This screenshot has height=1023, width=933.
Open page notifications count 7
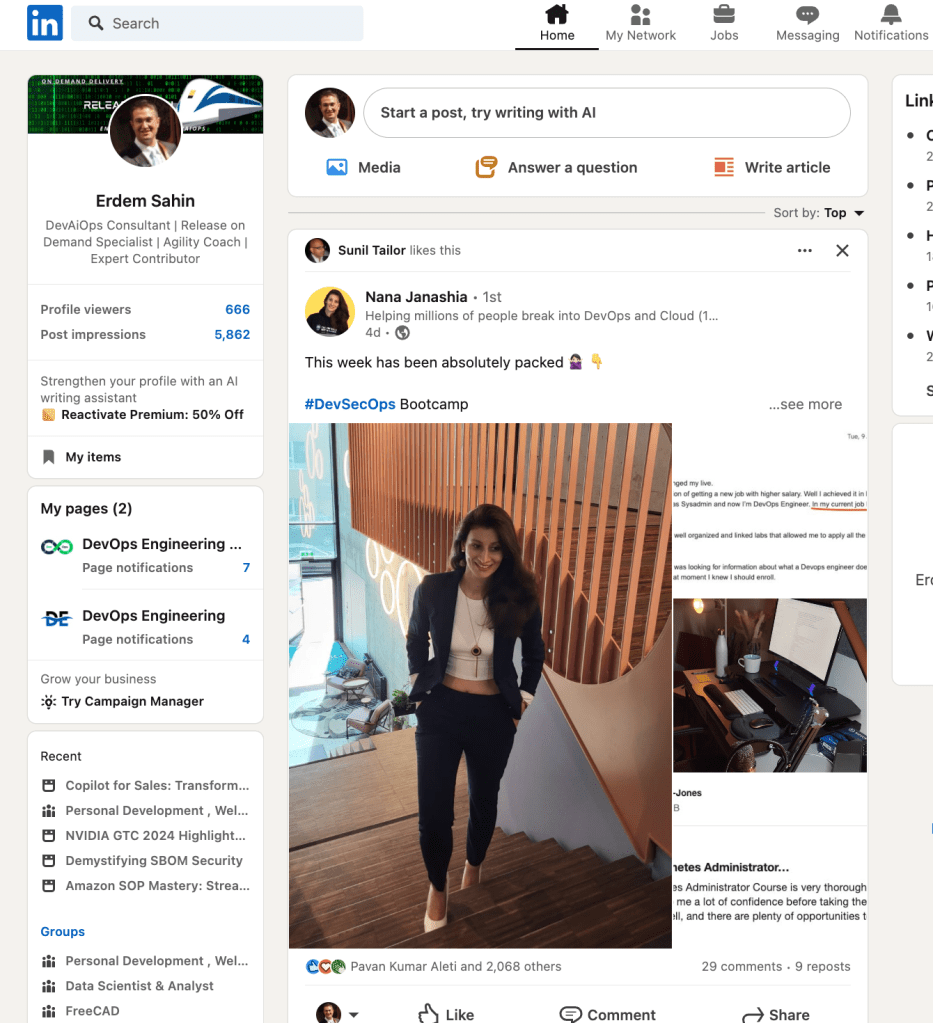click(x=246, y=568)
